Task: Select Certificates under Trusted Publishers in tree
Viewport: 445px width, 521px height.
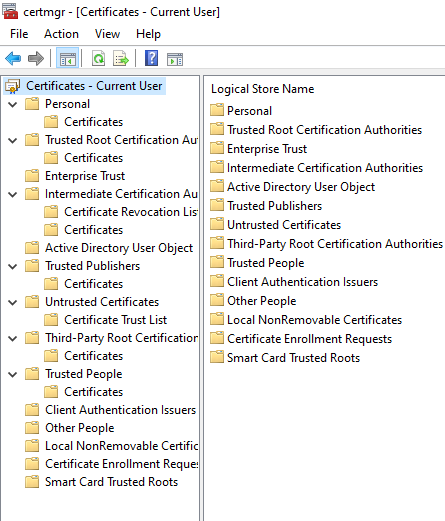Action: coord(93,284)
